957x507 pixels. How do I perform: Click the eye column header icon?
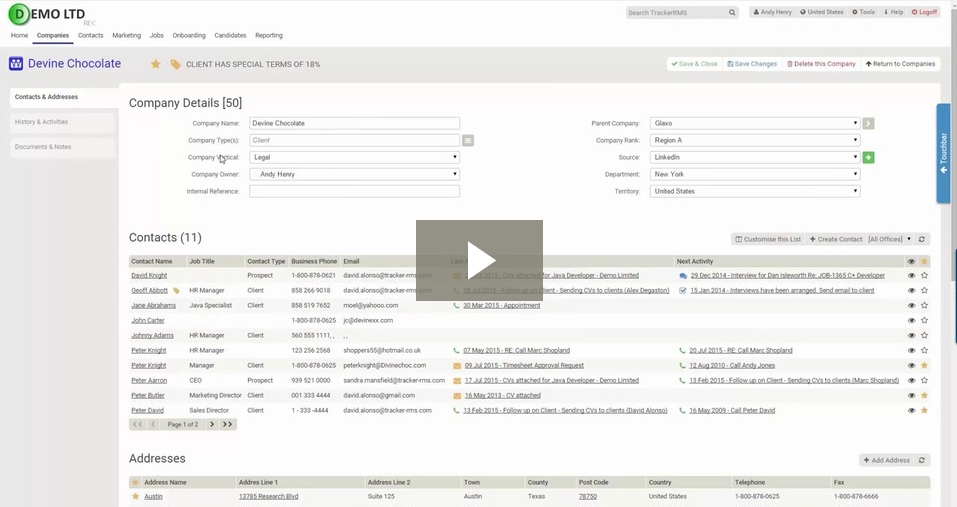(x=911, y=261)
